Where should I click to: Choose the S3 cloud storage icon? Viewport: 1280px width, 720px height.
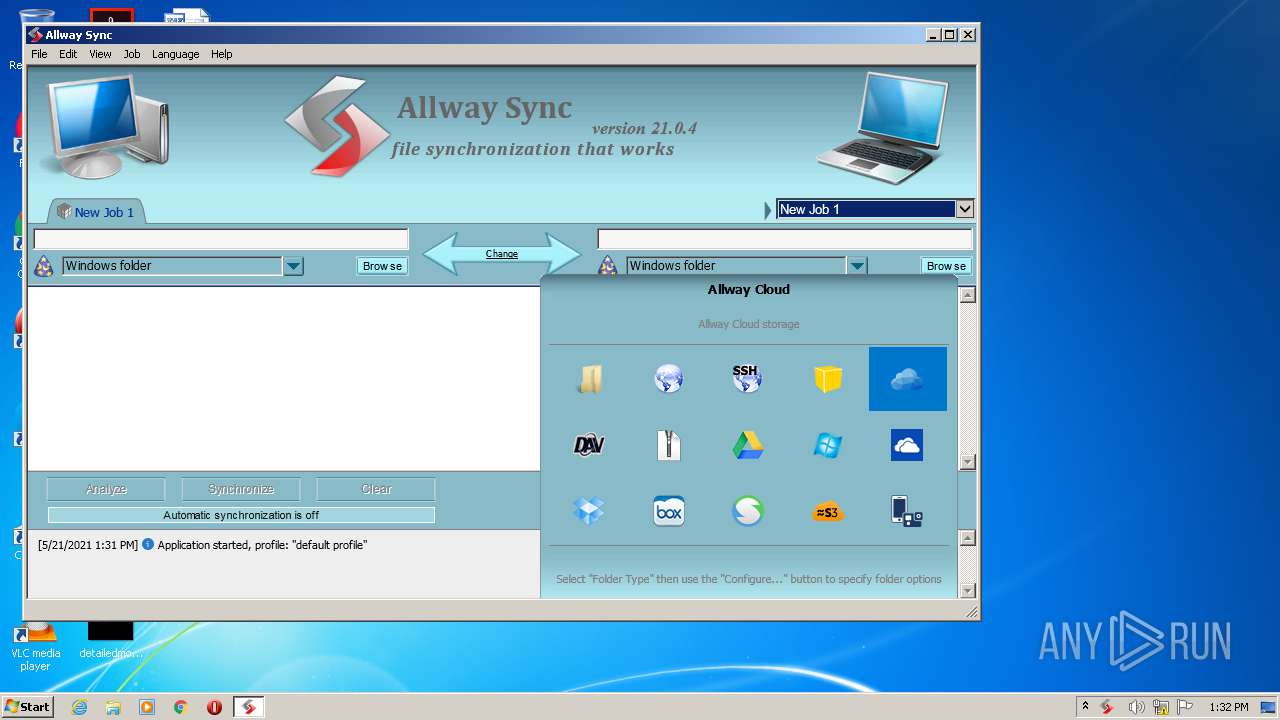click(828, 511)
